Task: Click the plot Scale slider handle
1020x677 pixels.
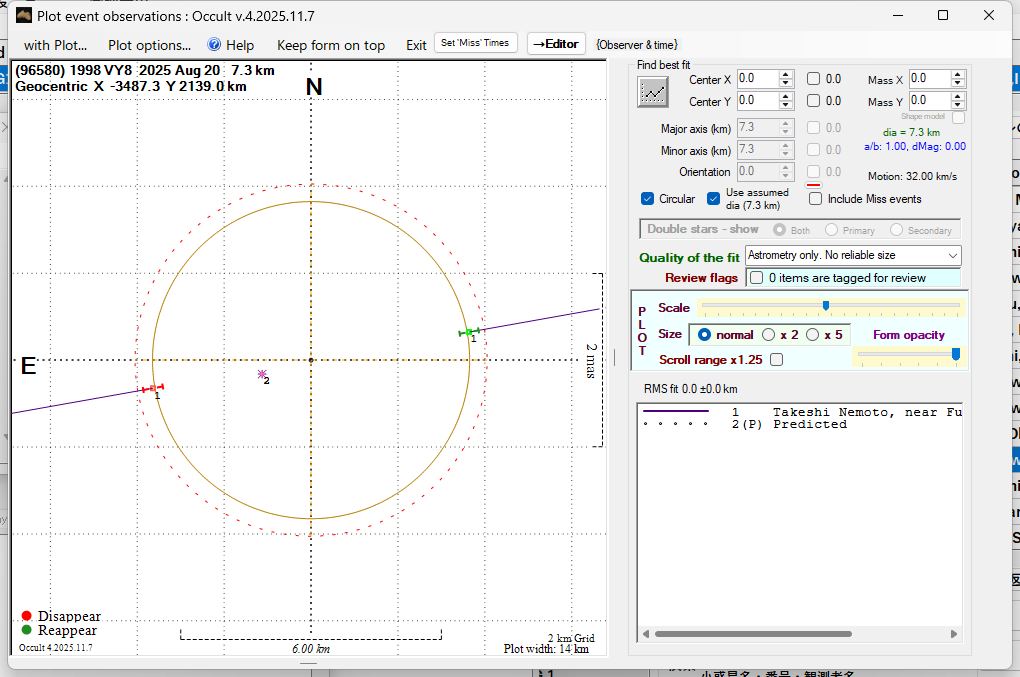Action: click(825, 306)
